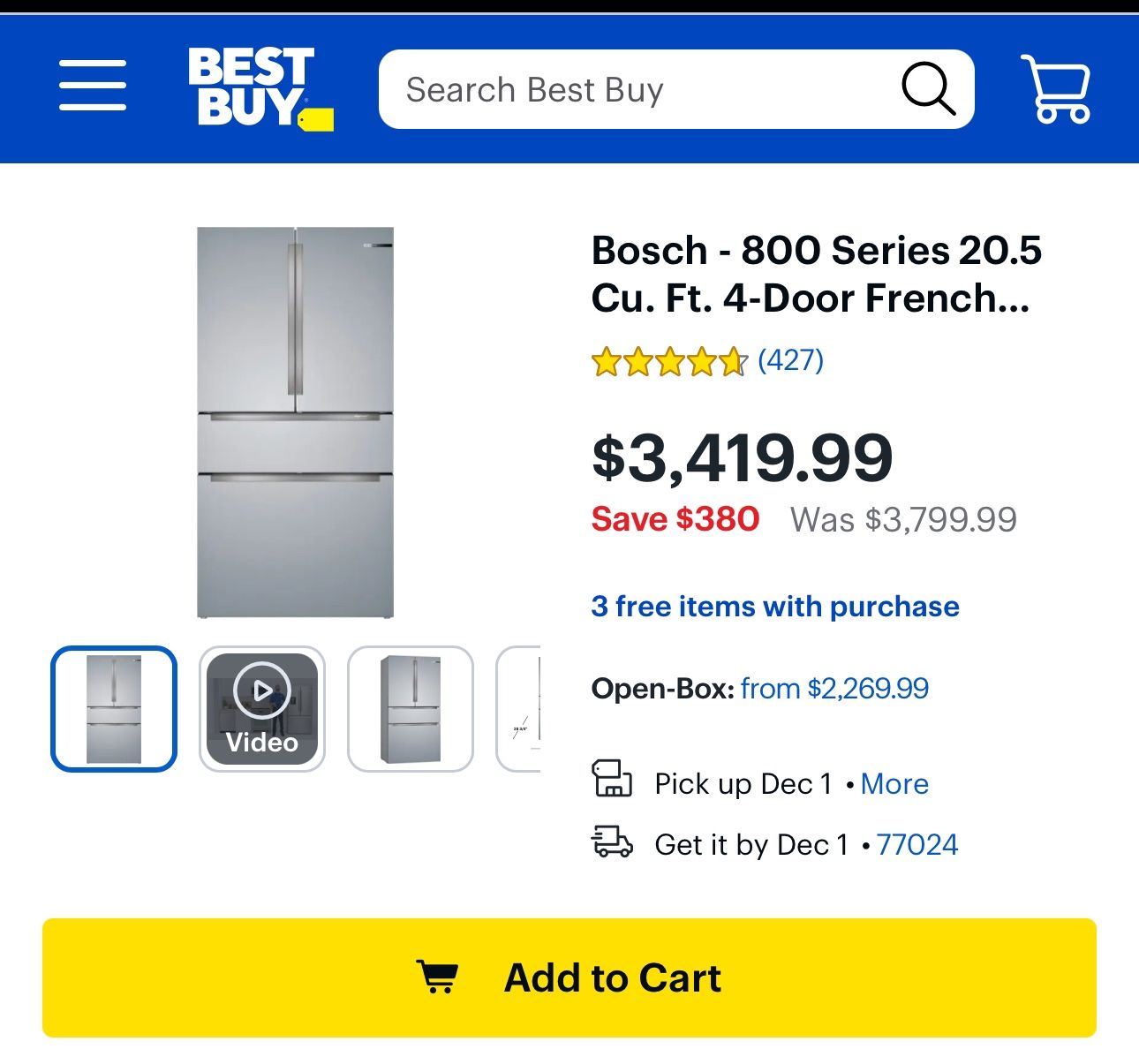Expand Open-Box pricing from $2,269.99
Screen dimensions: 1139x1064
coord(835,688)
